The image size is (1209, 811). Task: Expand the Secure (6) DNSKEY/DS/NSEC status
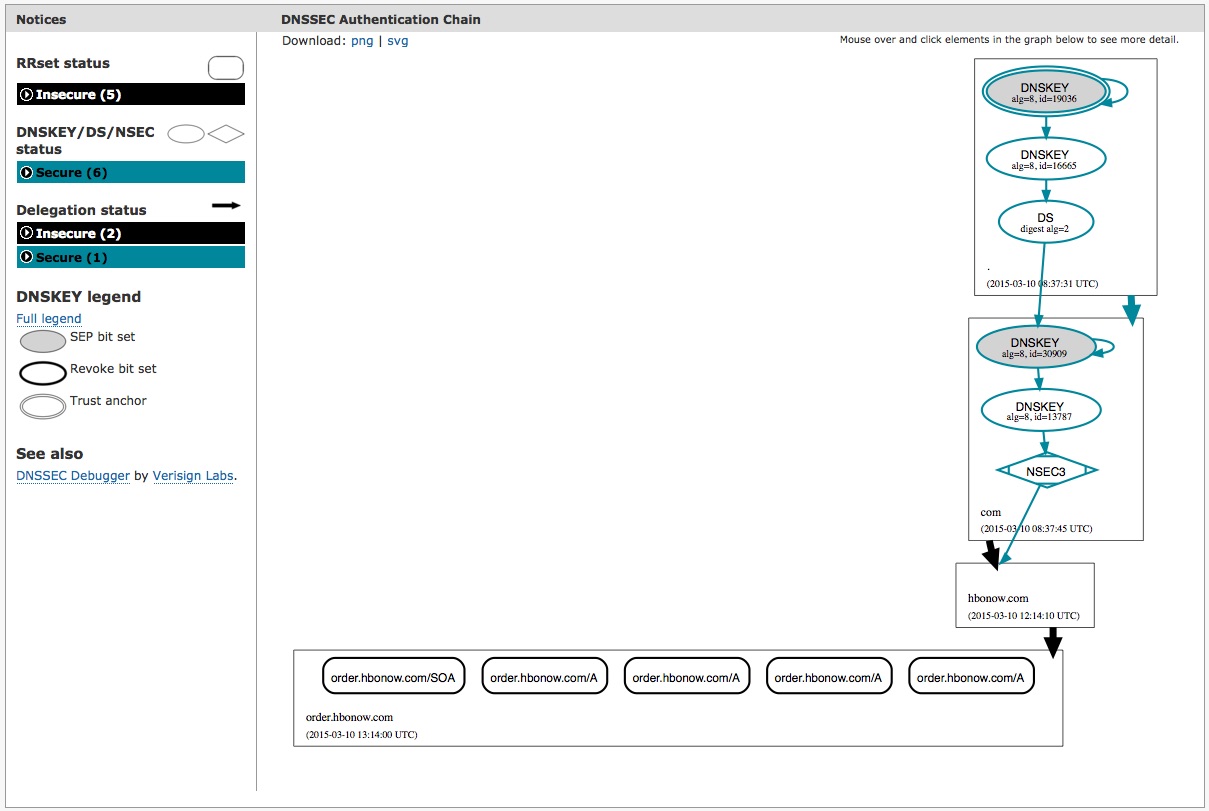point(130,173)
